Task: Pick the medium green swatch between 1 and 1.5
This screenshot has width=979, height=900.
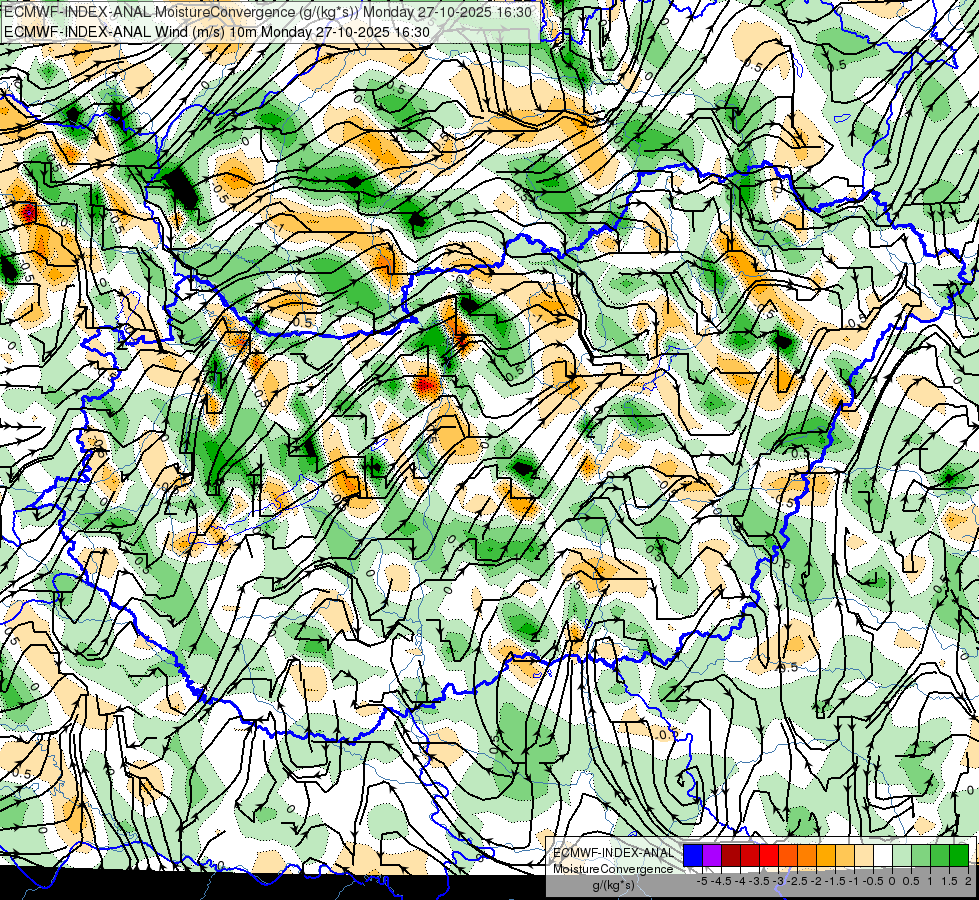Action: (x=940, y=855)
